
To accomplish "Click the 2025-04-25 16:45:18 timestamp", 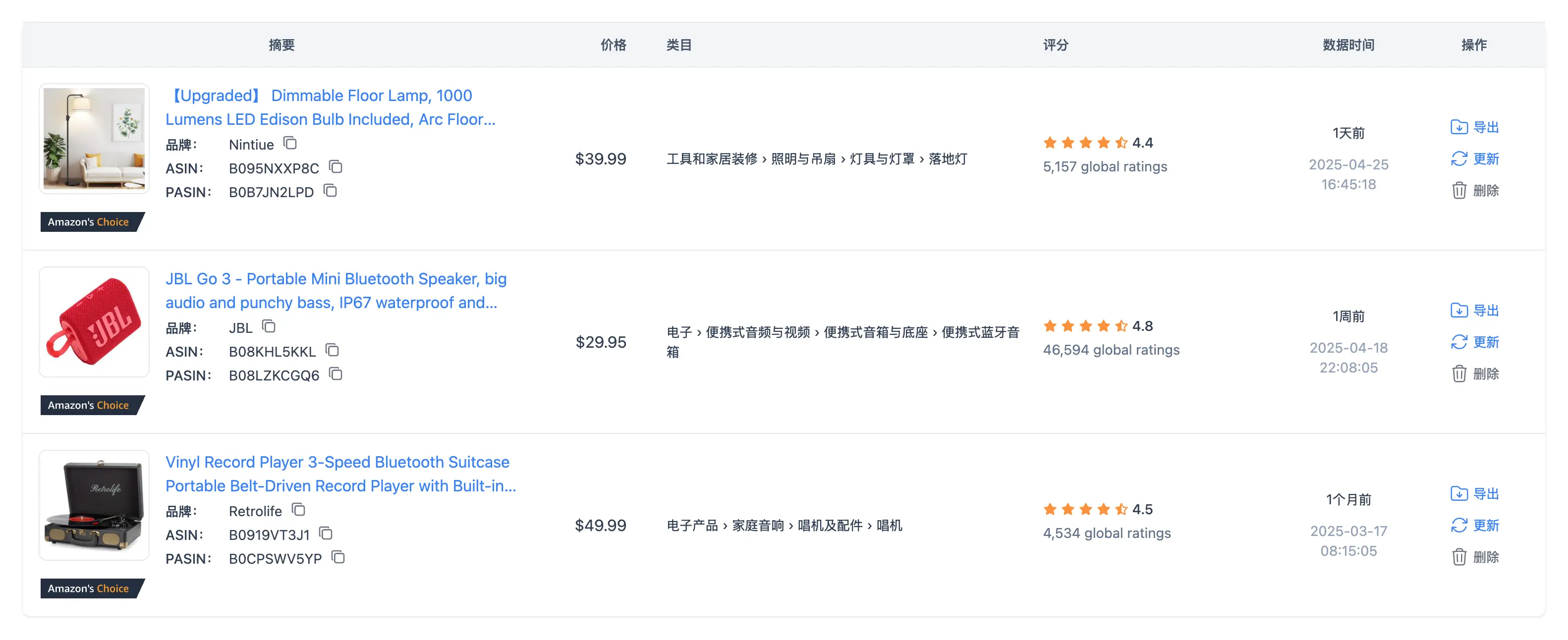I will pos(1348,174).
